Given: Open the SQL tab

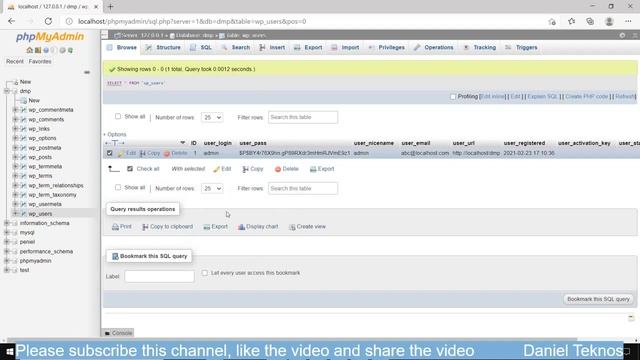Looking at the screenshot, I should pyautogui.click(x=201, y=47).
